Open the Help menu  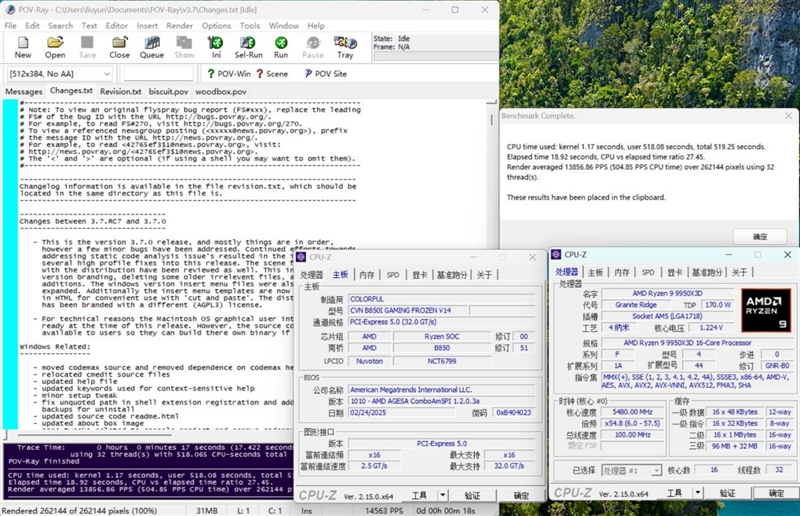[x=316, y=26]
